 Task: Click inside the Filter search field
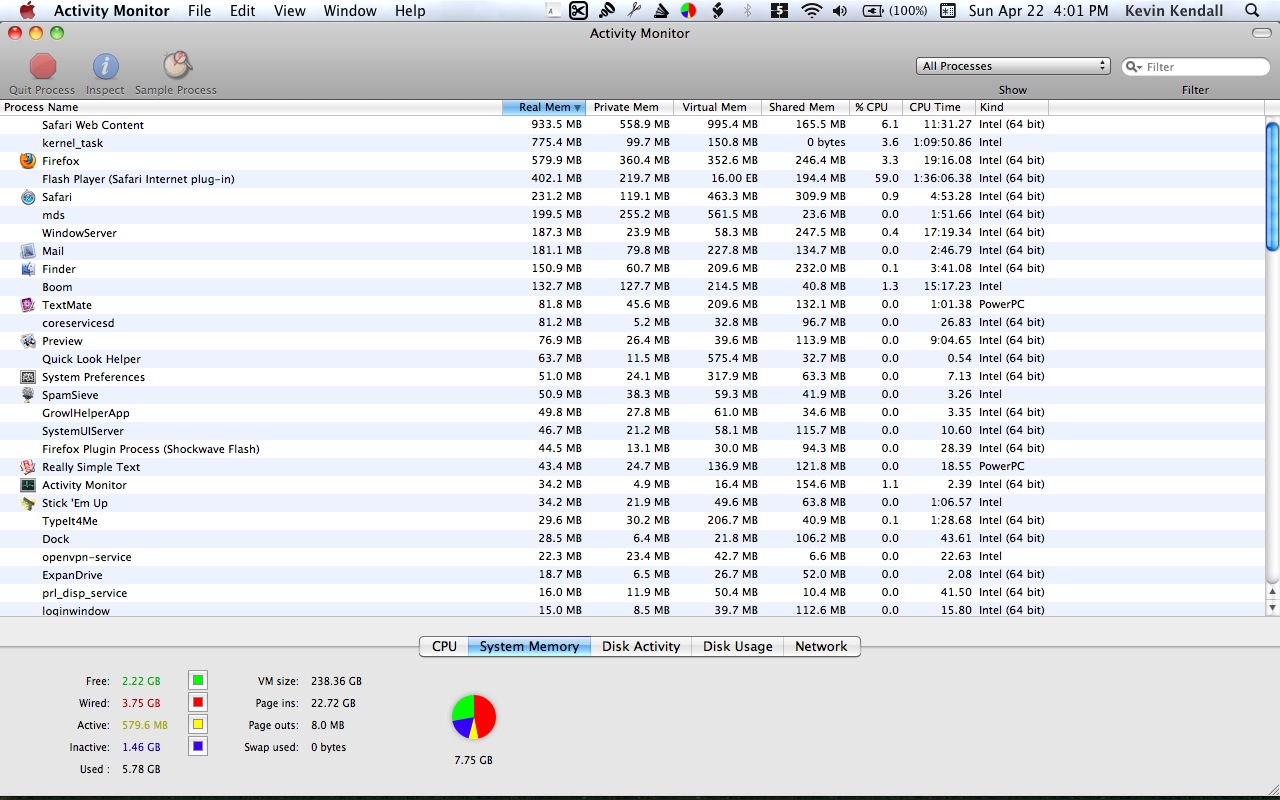click(1195, 67)
